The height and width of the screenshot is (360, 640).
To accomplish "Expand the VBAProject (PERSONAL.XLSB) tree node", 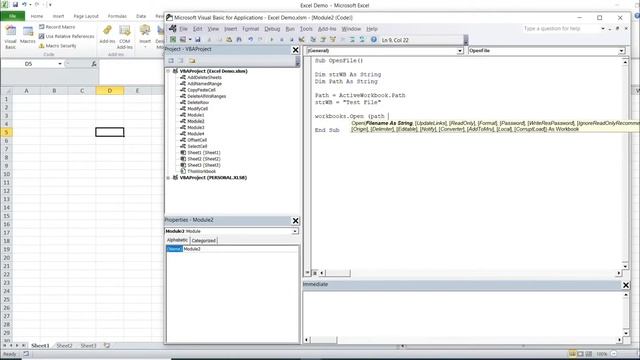I will coord(168,178).
